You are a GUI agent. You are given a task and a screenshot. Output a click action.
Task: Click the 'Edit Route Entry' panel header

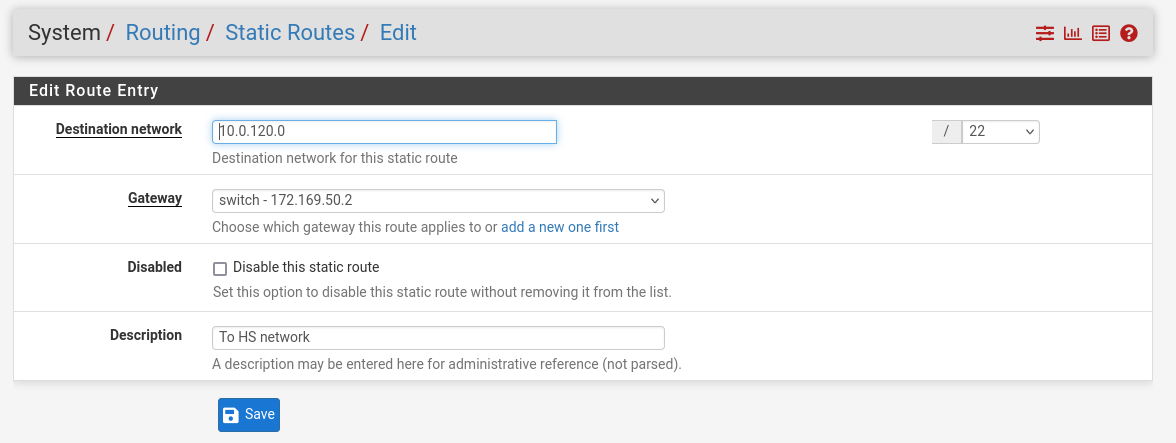pos(94,90)
